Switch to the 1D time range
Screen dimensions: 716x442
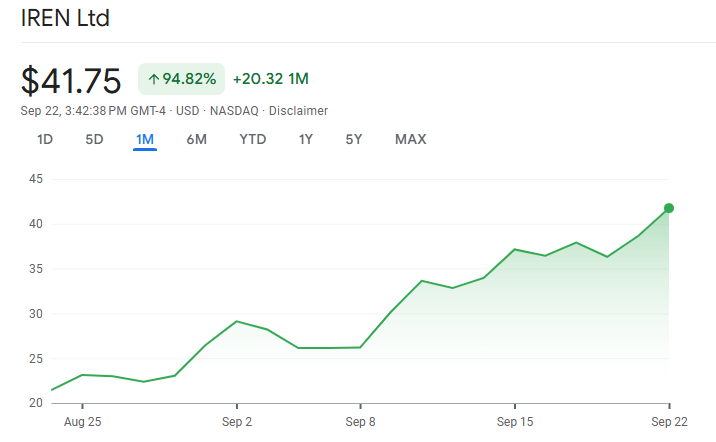point(45,139)
